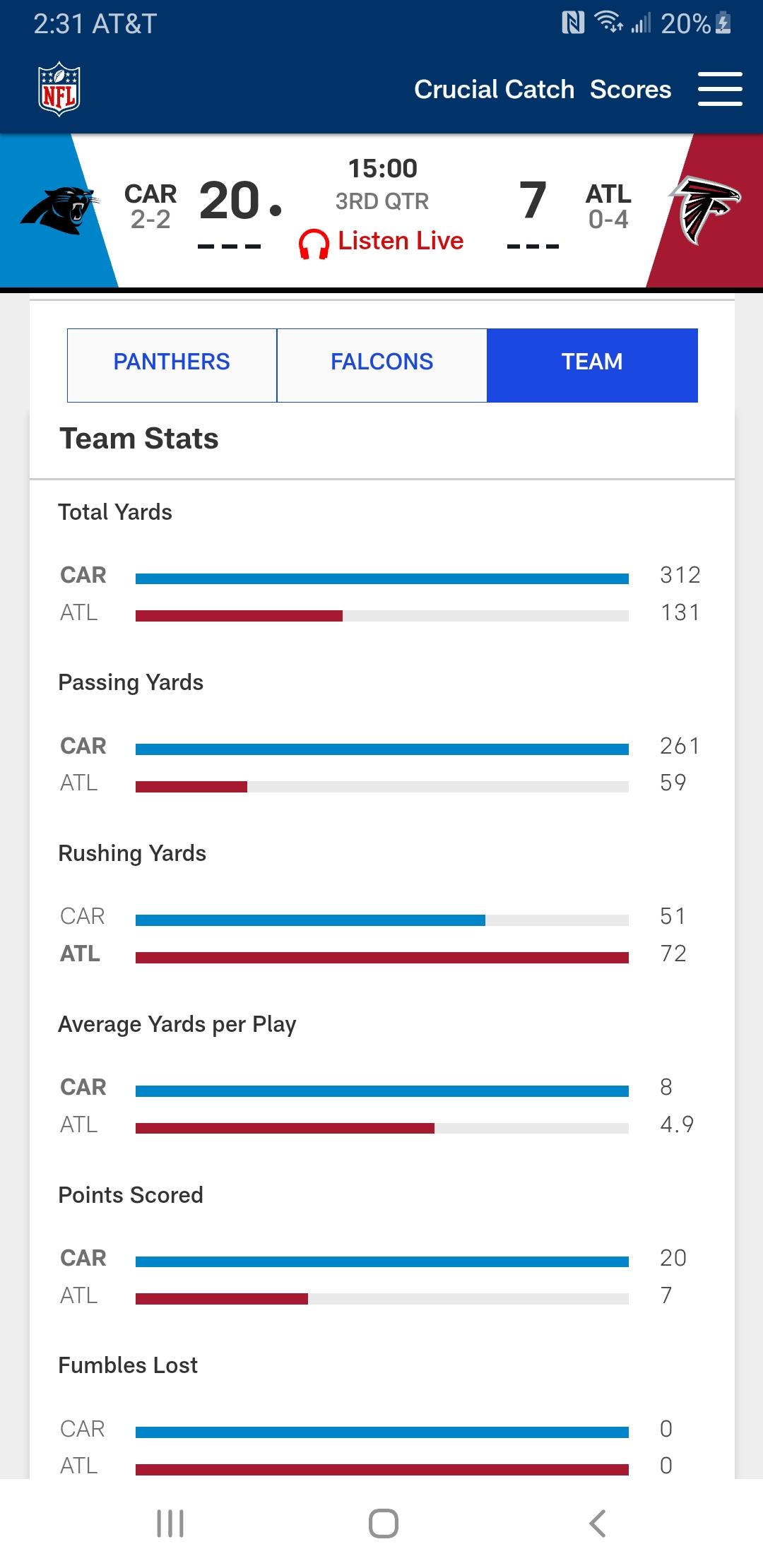This screenshot has width=763, height=1568.
Task: Open the Scores link
Action: [x=630, y=89]
